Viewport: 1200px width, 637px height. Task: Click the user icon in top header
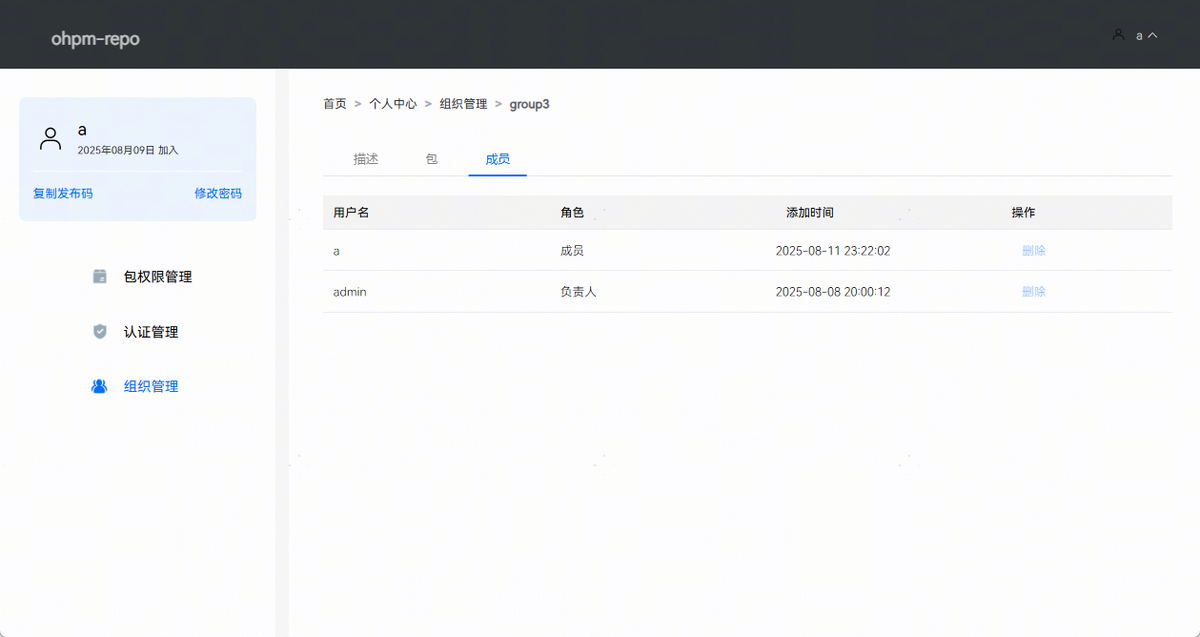1118,35
